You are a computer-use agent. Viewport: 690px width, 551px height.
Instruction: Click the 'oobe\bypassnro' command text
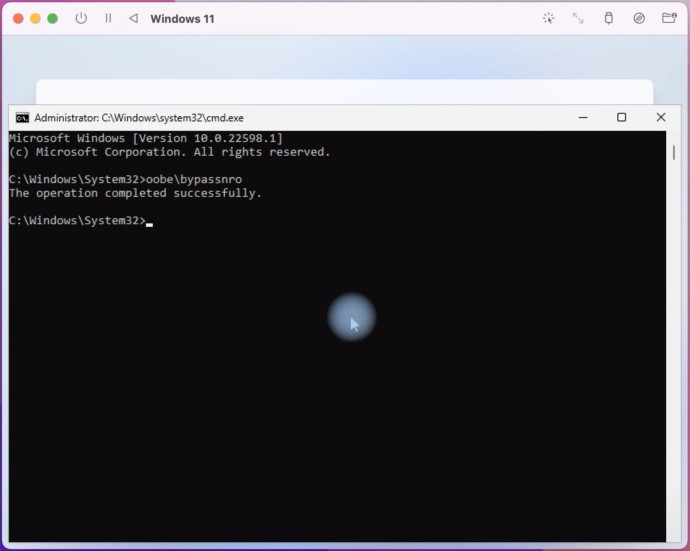(x=194, y=180)
